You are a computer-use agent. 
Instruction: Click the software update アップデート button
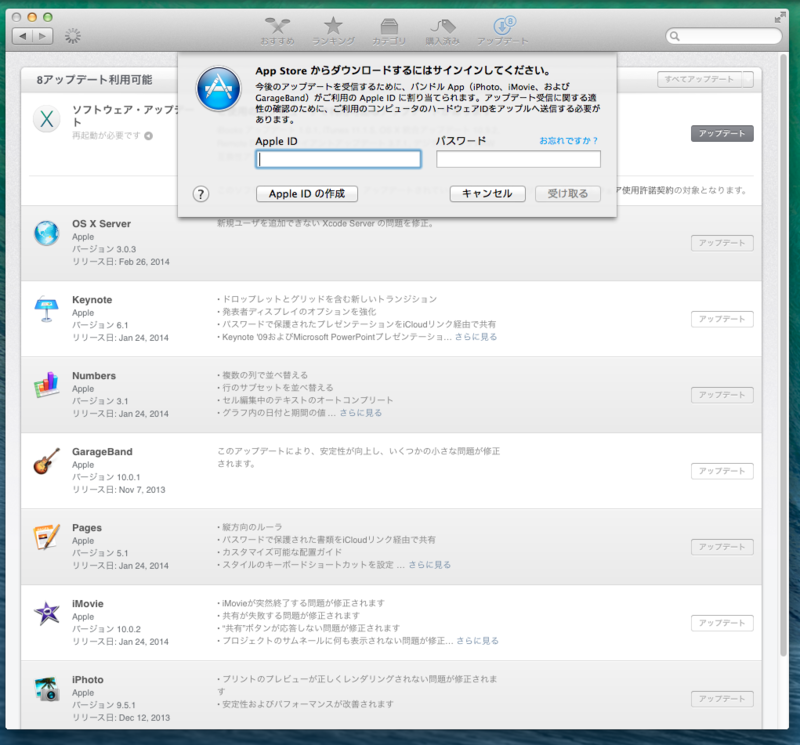(x=722, y=134)
